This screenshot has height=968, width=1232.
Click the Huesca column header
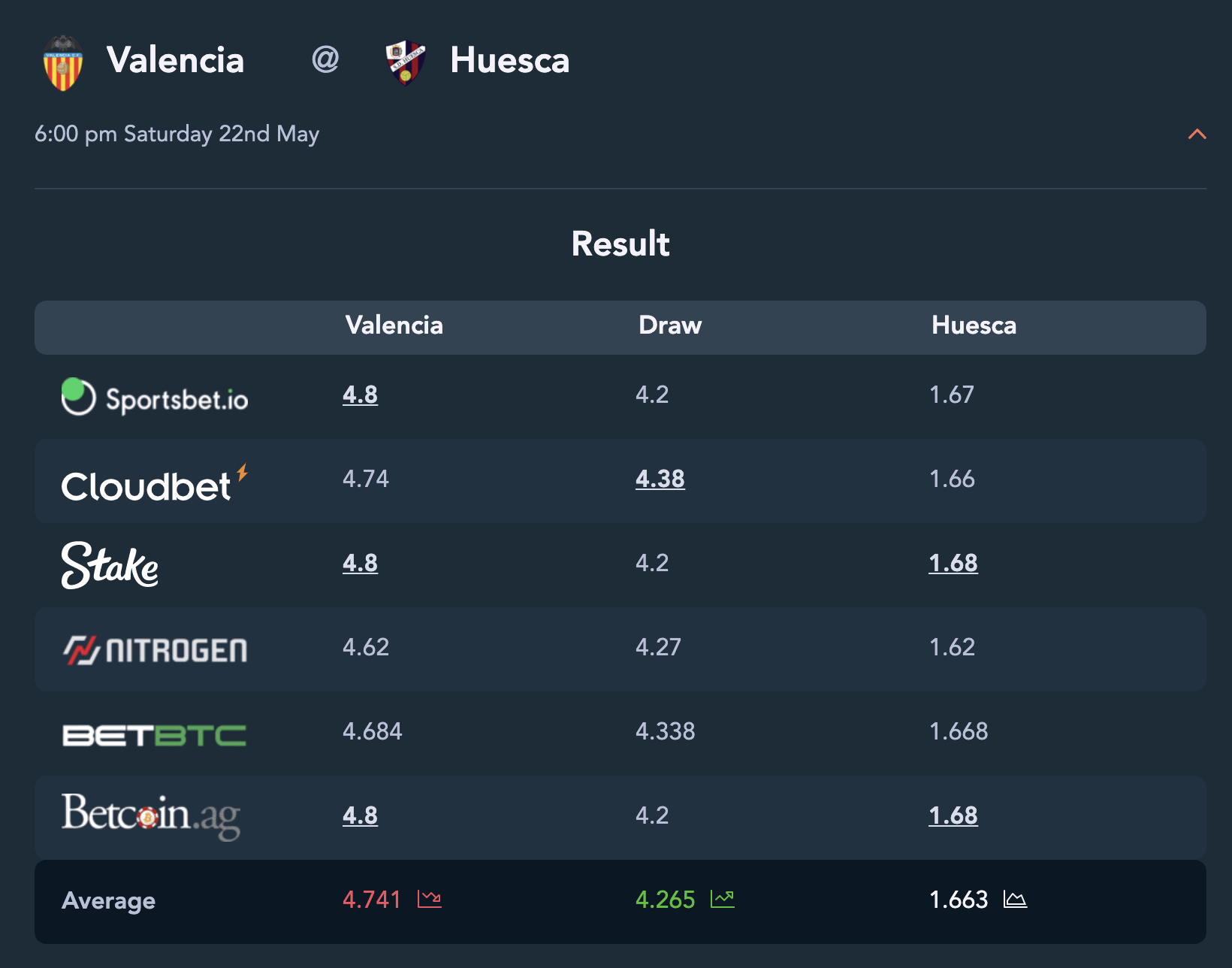tap(974, 325)
